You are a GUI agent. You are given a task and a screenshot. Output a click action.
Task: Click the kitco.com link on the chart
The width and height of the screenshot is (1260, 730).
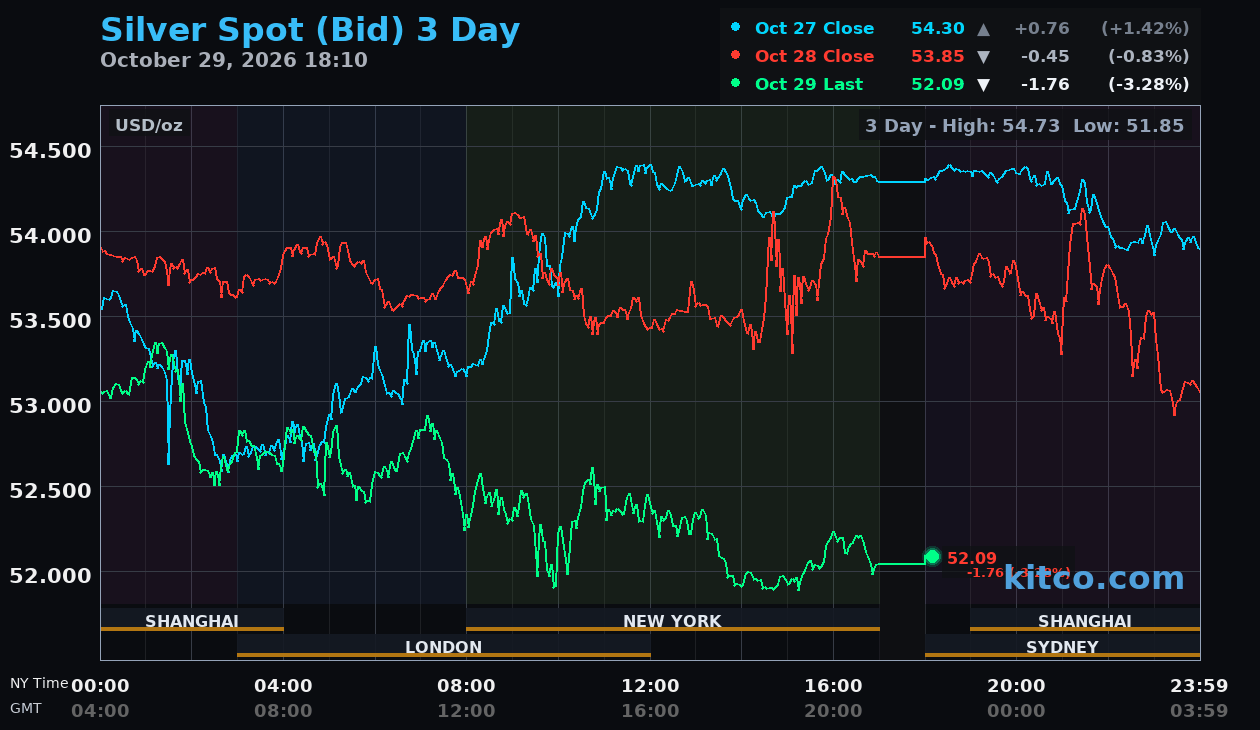(x=1094, y=578)
